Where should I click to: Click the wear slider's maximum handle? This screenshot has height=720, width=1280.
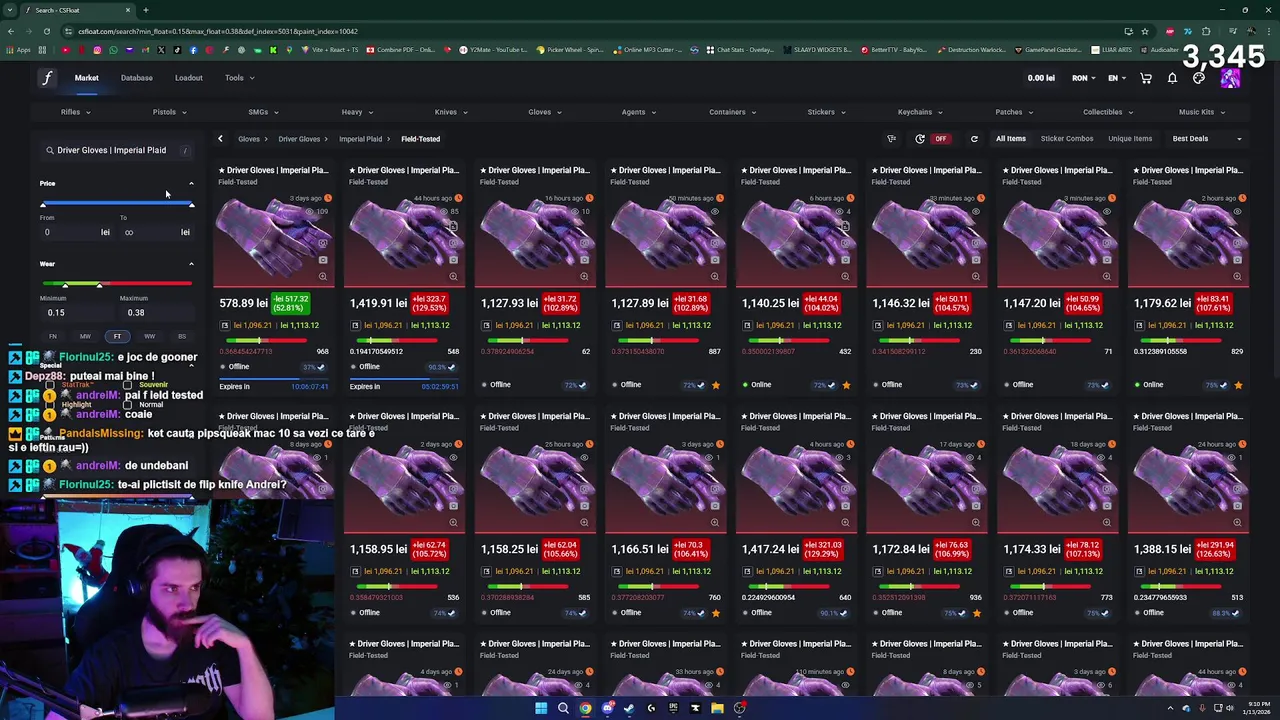99,285
